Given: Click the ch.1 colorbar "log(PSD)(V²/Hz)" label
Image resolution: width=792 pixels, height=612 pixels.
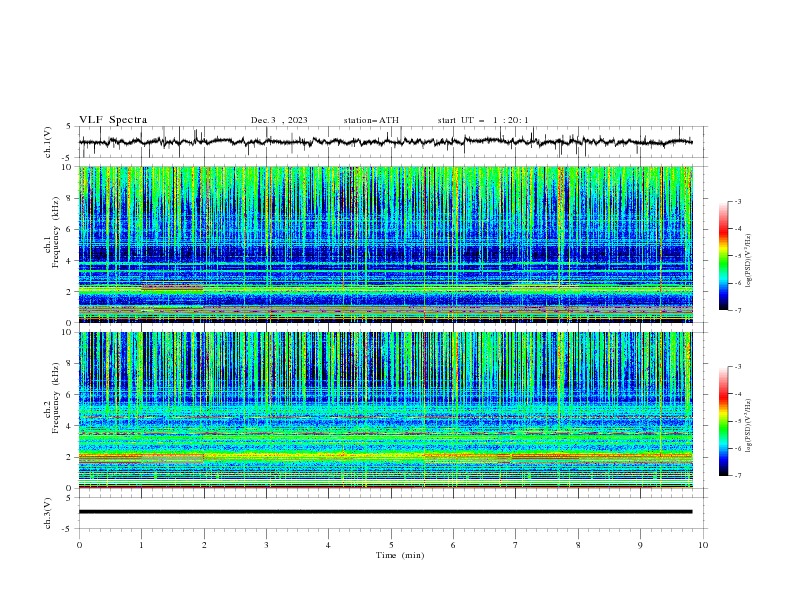Looking at the screenshot, I should 748,261.
